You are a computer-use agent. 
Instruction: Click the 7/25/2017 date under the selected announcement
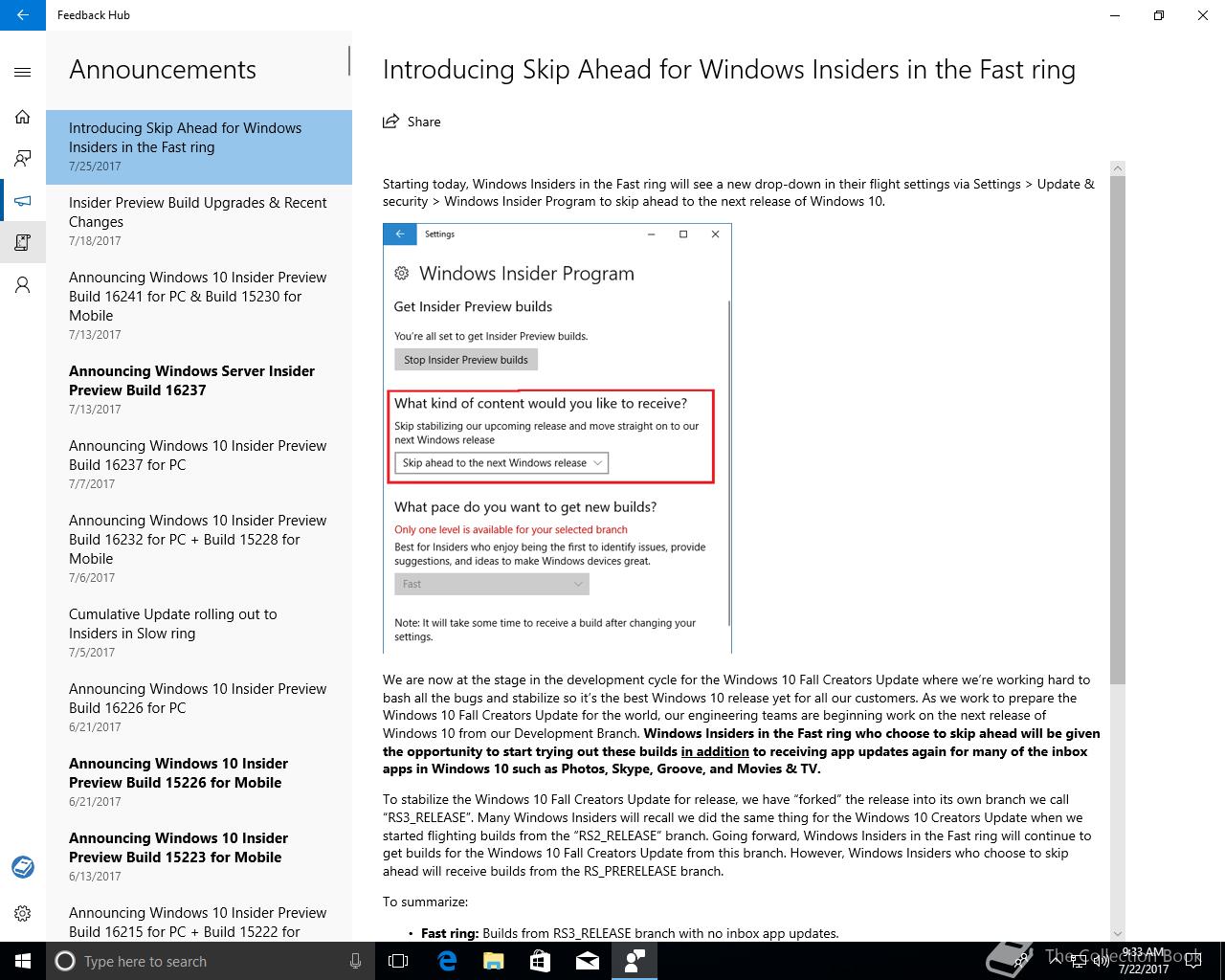point(95,167)
